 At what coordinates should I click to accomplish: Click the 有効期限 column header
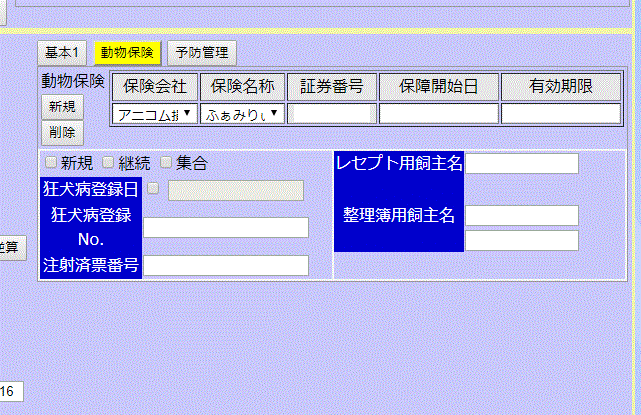[x=561, y=87]
